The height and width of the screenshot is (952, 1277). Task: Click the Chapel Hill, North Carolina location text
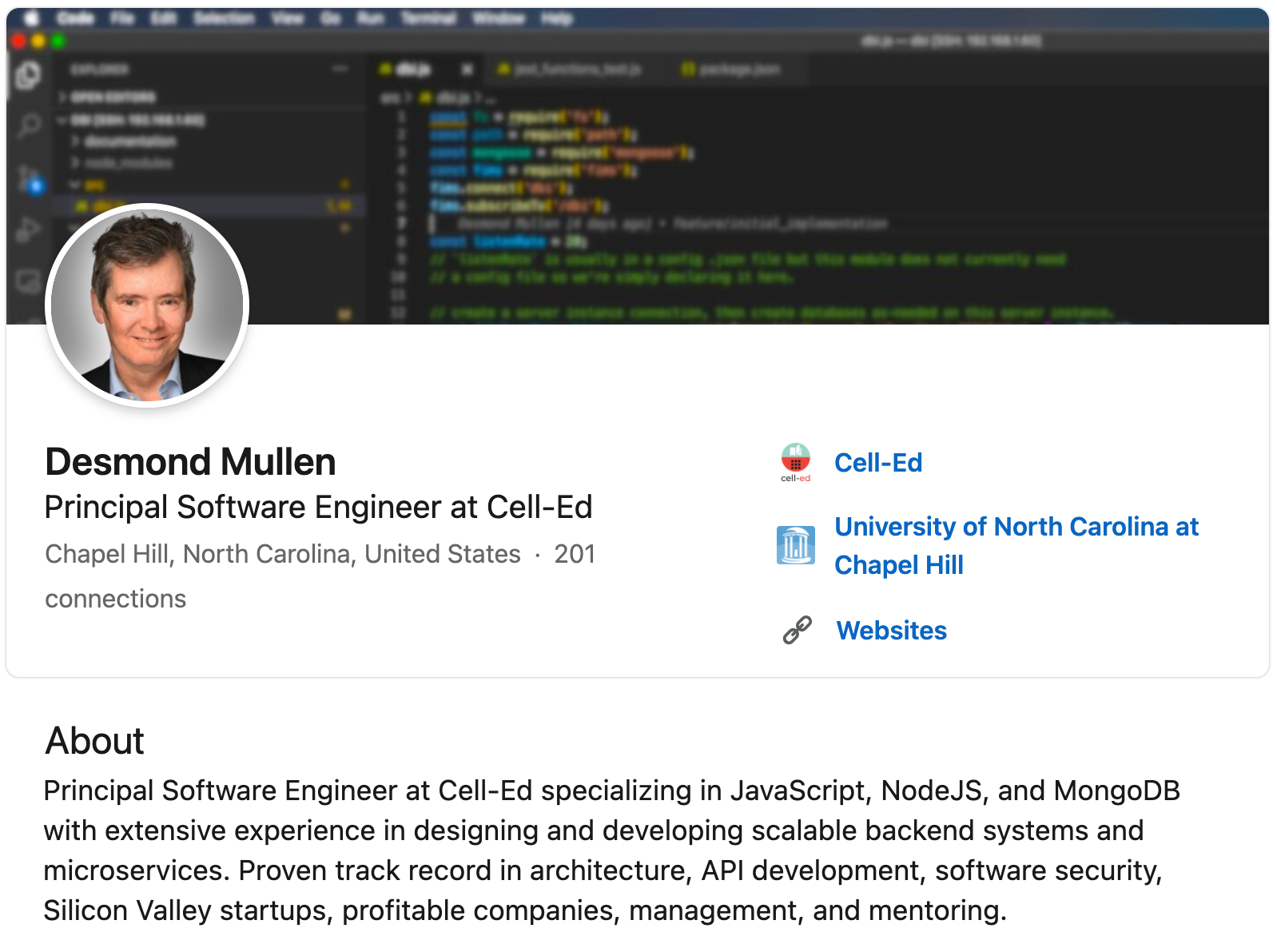pos(283,554)
